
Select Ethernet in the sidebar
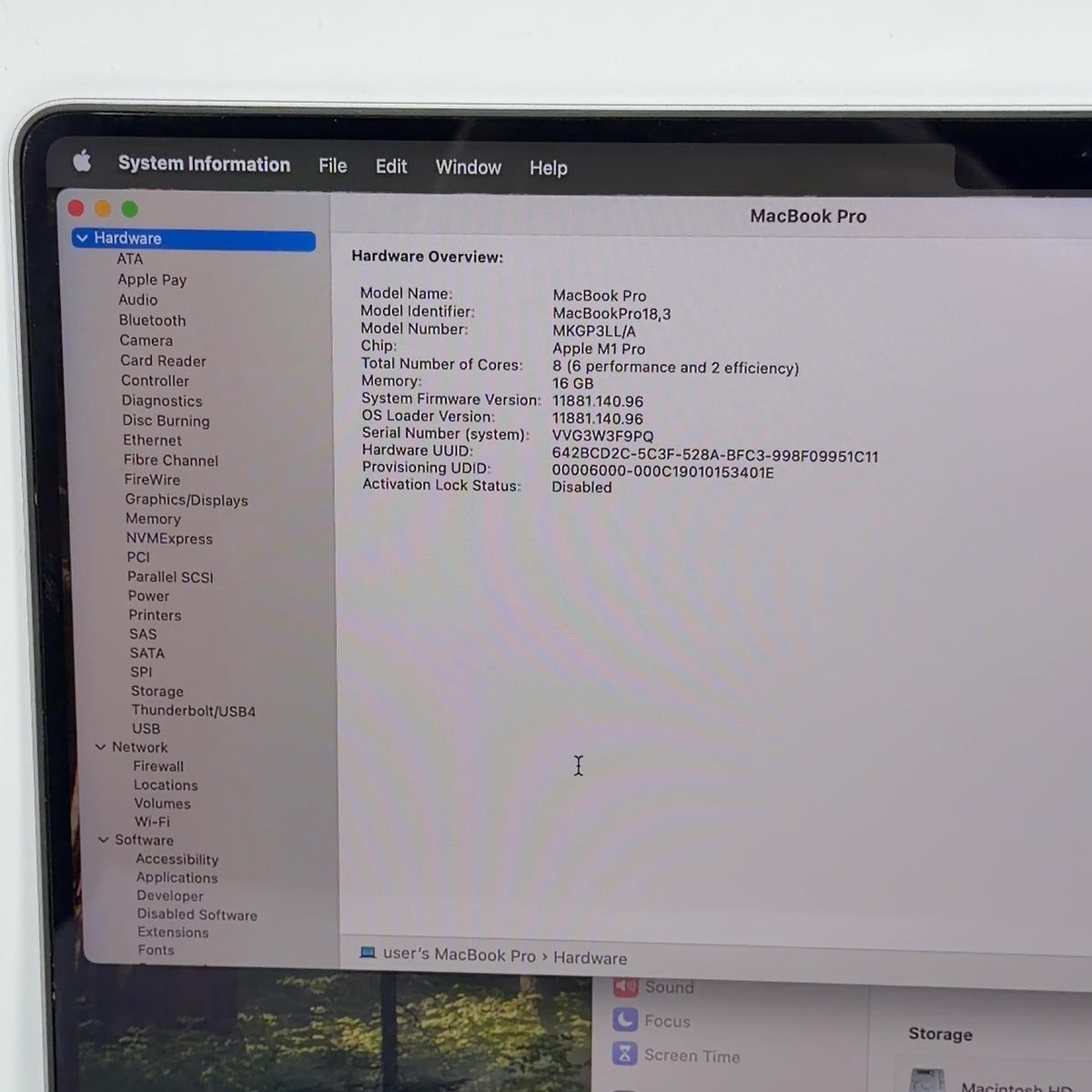[153, 440]
